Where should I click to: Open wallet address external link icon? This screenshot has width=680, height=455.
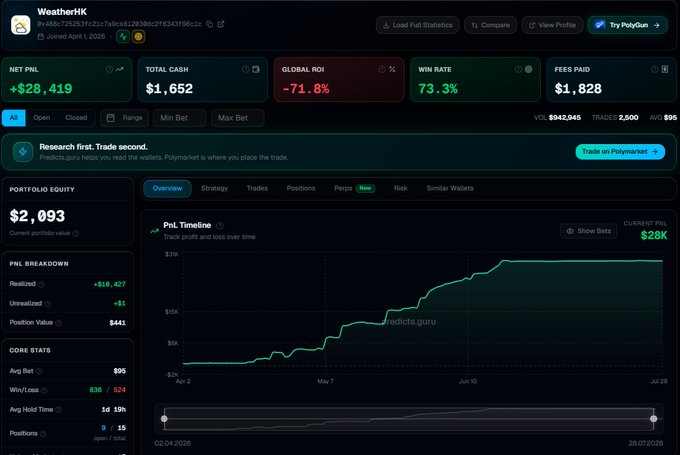pos(220,24)
